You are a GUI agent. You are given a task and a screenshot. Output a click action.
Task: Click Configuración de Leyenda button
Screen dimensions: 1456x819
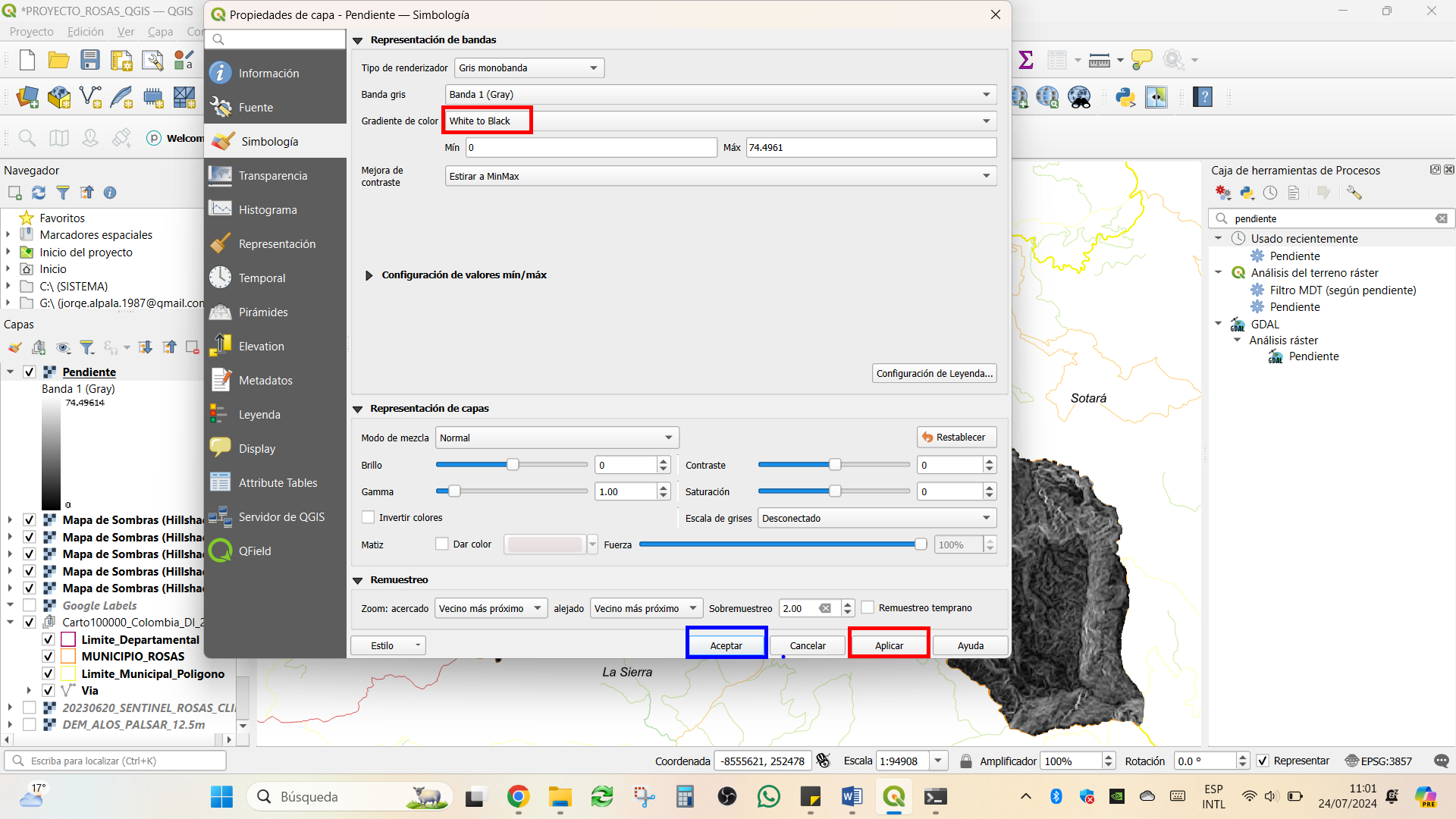pos(934,374)
